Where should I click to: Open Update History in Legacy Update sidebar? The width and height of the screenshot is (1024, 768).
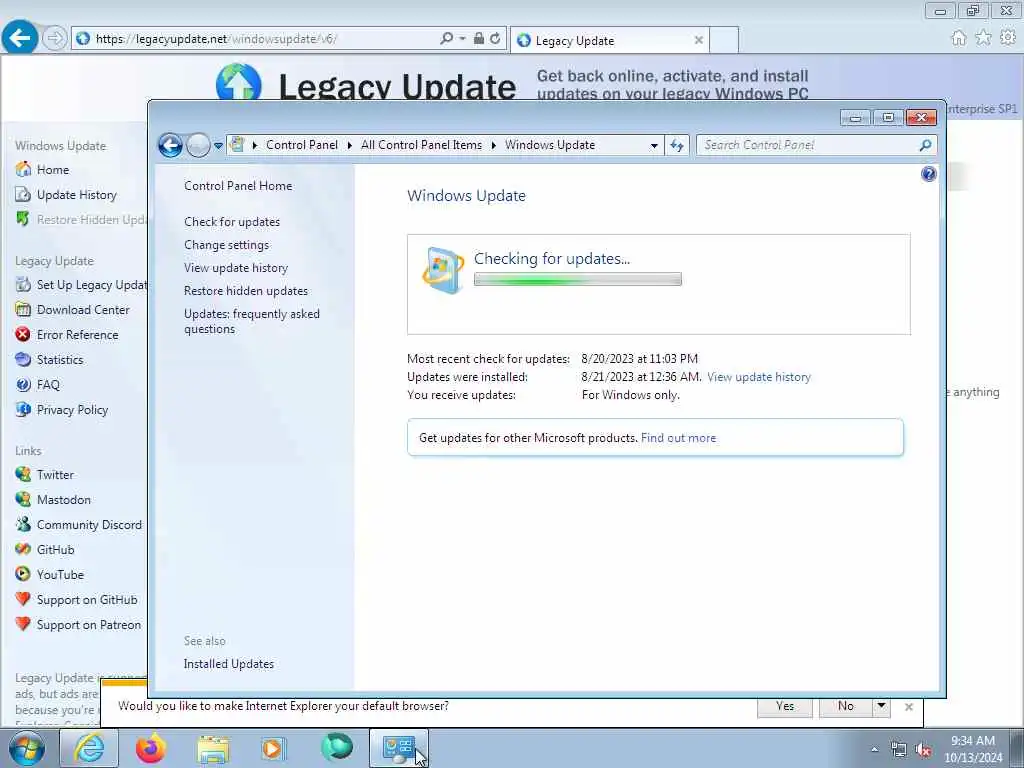(x=76, y=195)
